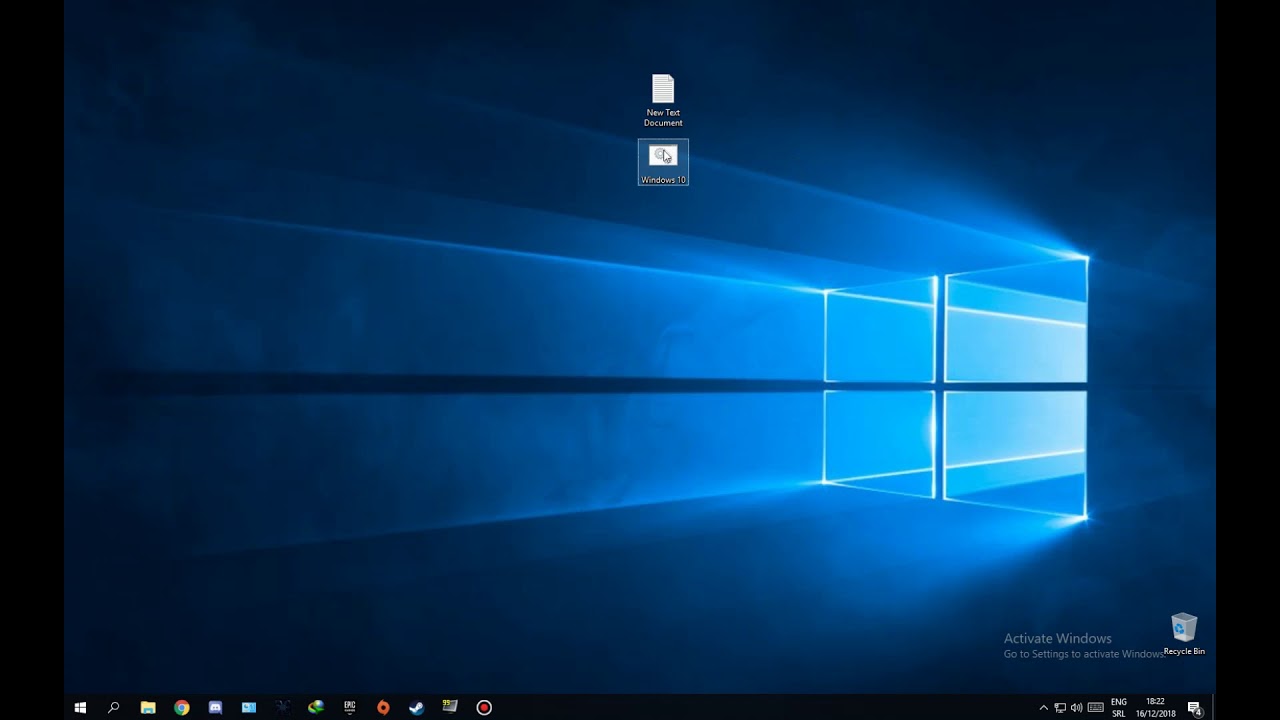Click the red record button app

tap(484, 707)
